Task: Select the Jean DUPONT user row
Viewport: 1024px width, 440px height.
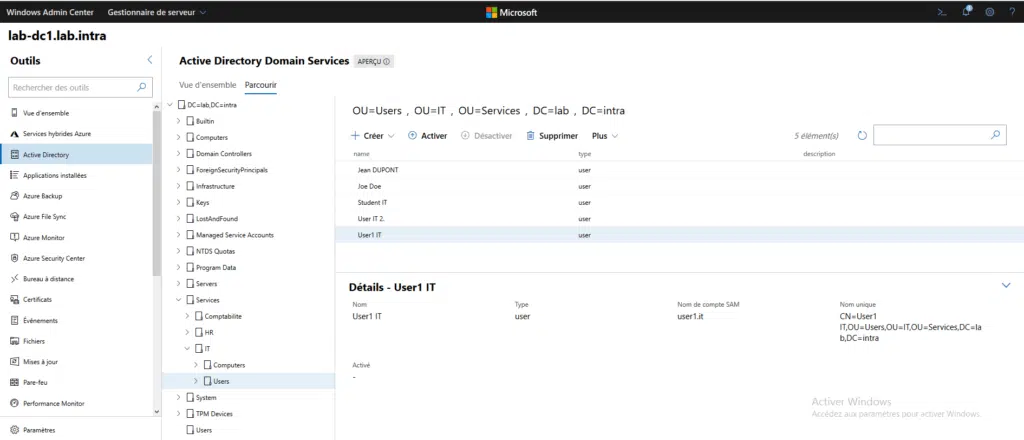Action: click(679, 170)
